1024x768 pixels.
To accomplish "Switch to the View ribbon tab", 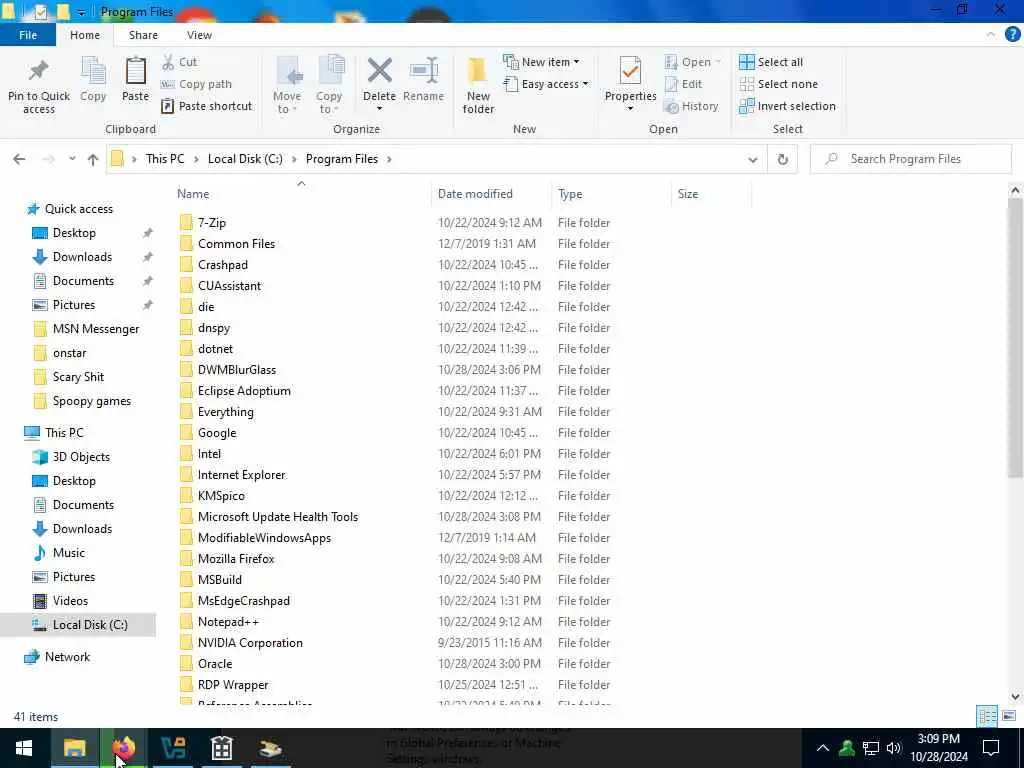I will pyautogui.click(x=199, y=35).
